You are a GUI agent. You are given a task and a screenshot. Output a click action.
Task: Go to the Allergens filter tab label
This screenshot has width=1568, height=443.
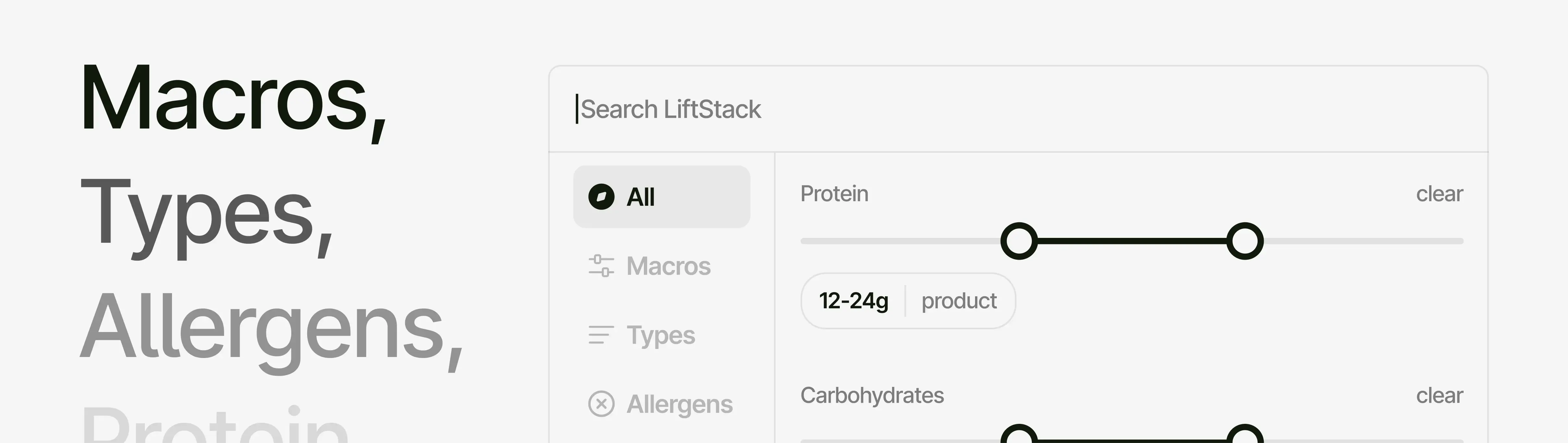(x=679, y=403)
